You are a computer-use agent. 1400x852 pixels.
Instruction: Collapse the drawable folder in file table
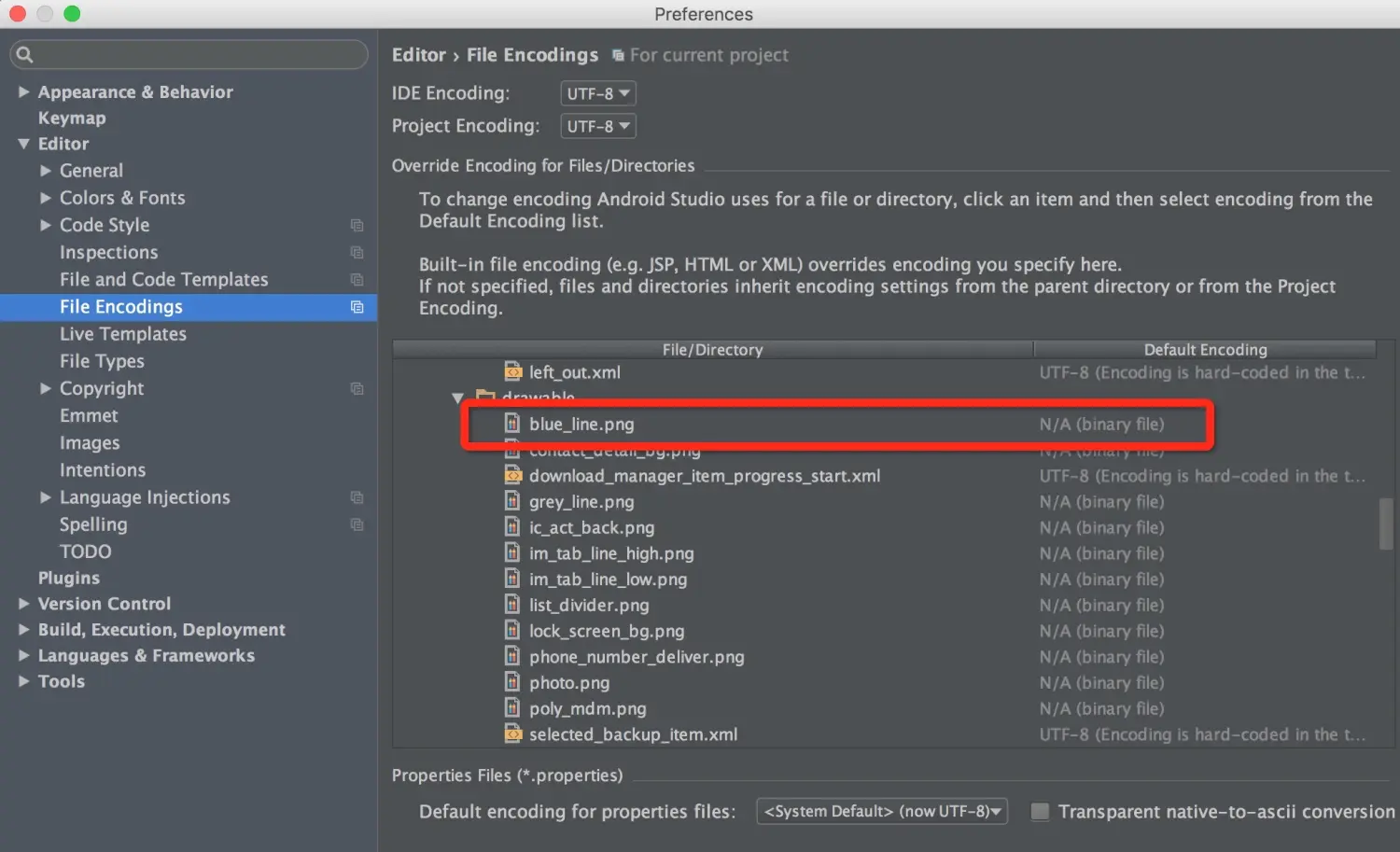tap(458, 398)
